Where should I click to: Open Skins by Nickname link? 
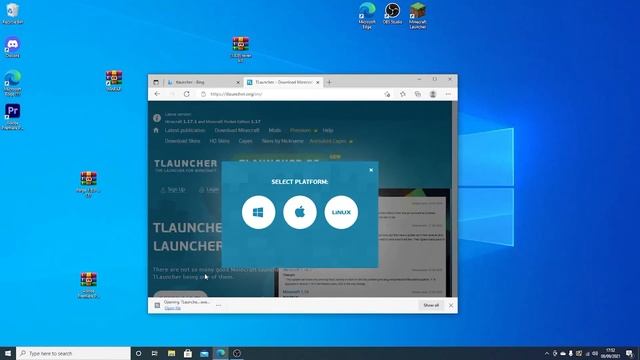[x=282, y=141]
